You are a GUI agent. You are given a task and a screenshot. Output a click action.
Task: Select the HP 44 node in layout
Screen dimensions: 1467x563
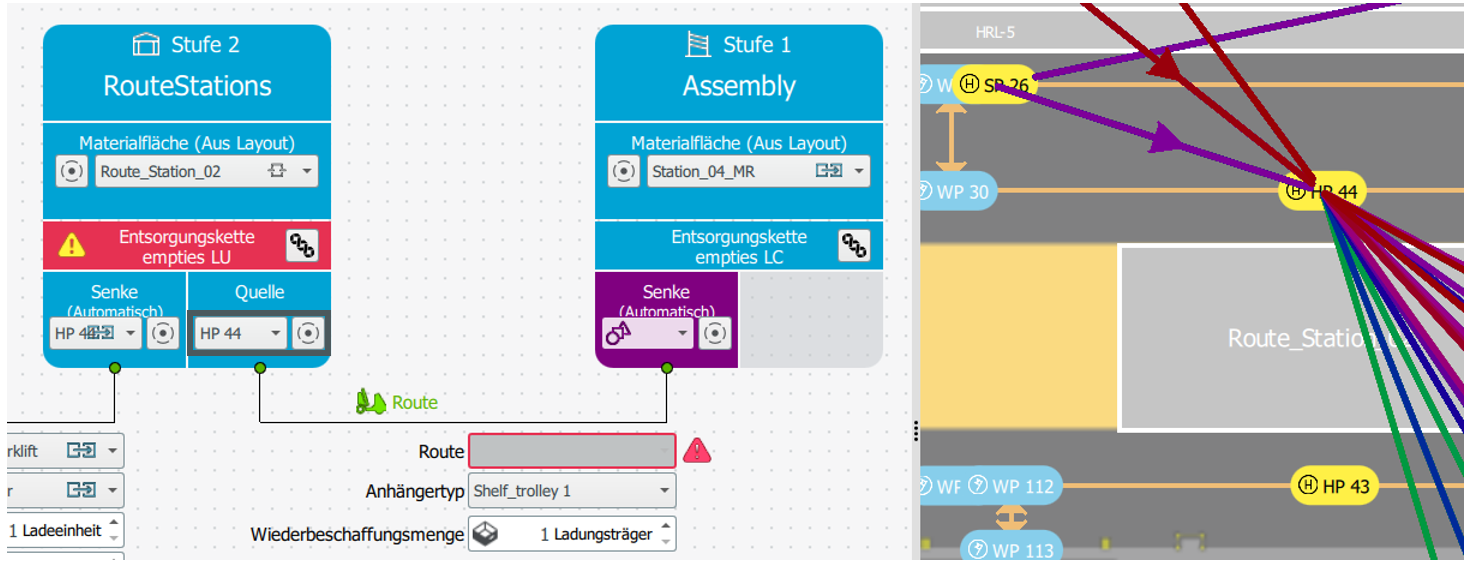point(1322,191)
